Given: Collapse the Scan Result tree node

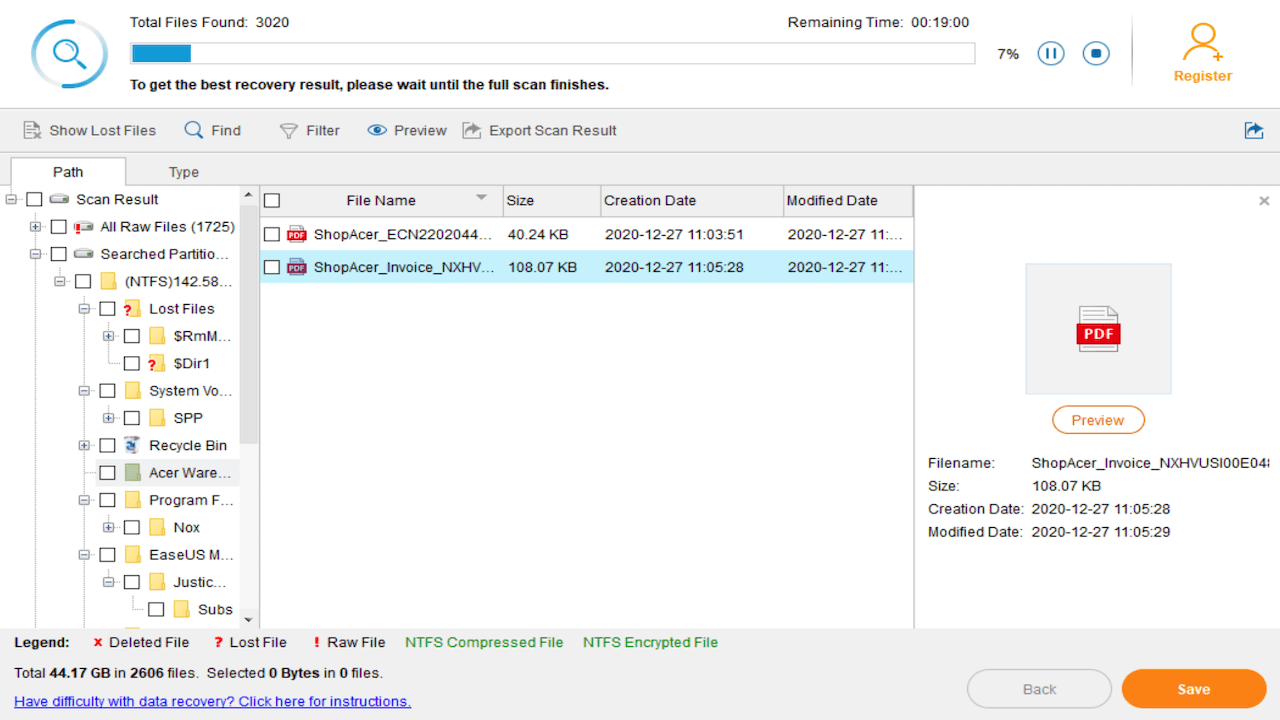Looking at the screenshot, I should tap(11, 200).
